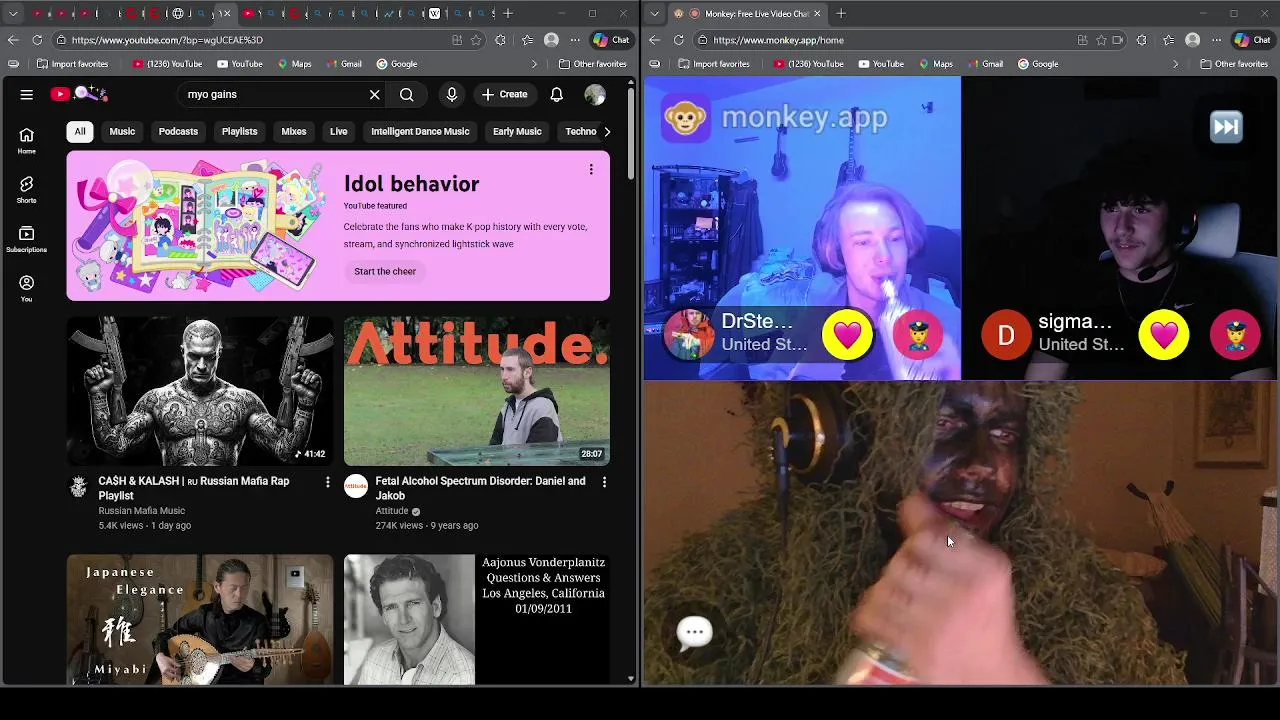Open the Create dropdown button
Viewport: 1280px width, 720px height.
point(504,94)
